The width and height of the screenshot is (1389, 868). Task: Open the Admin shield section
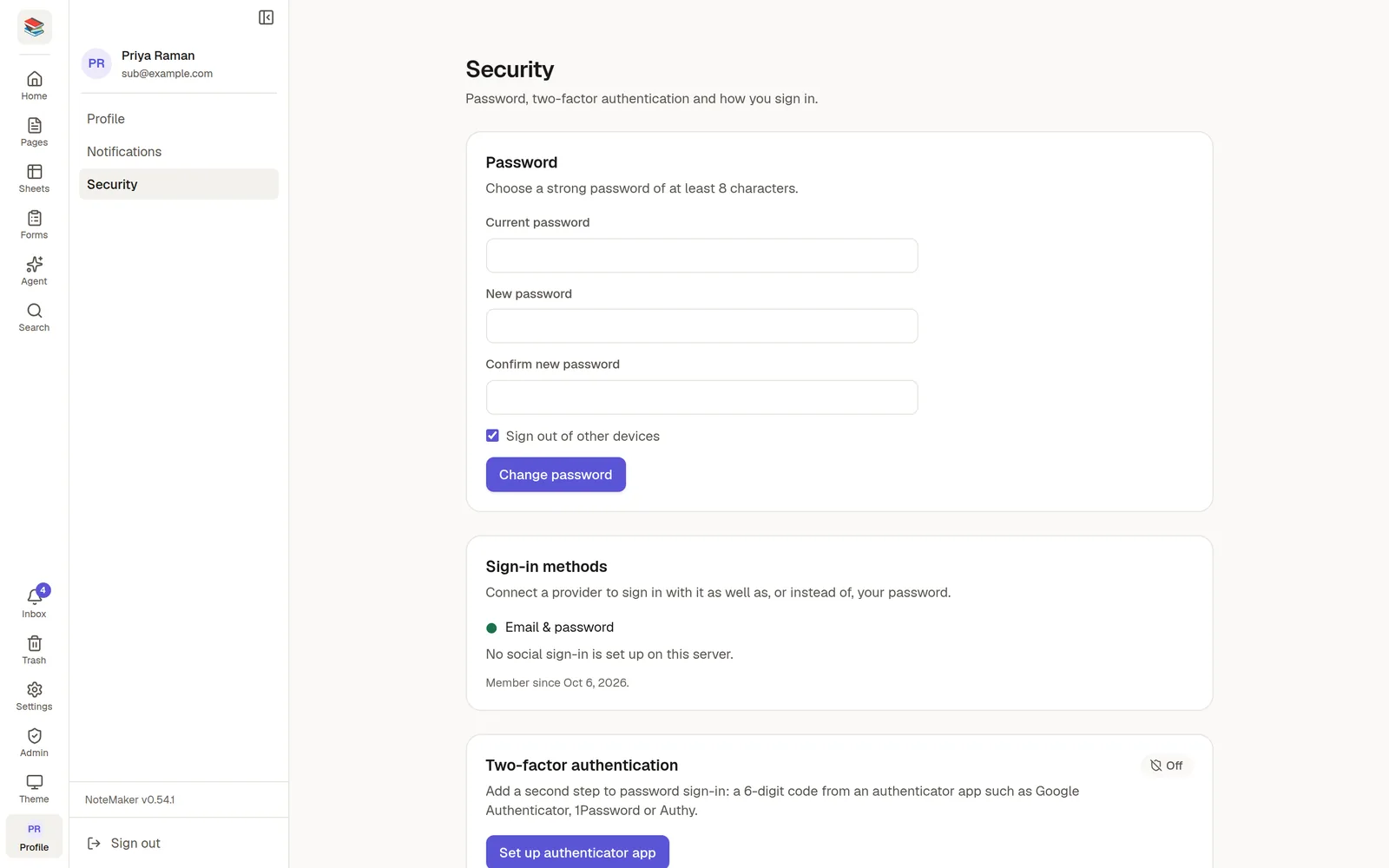coord(34,742)
